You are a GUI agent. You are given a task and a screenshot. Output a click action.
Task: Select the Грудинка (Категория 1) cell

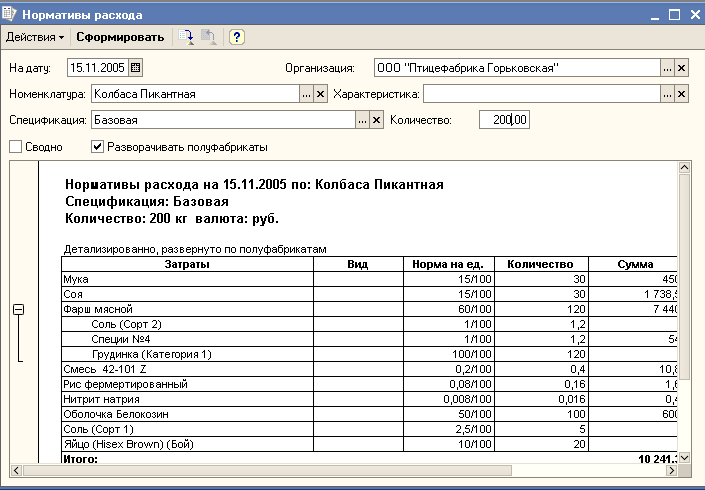pos(187,354)
